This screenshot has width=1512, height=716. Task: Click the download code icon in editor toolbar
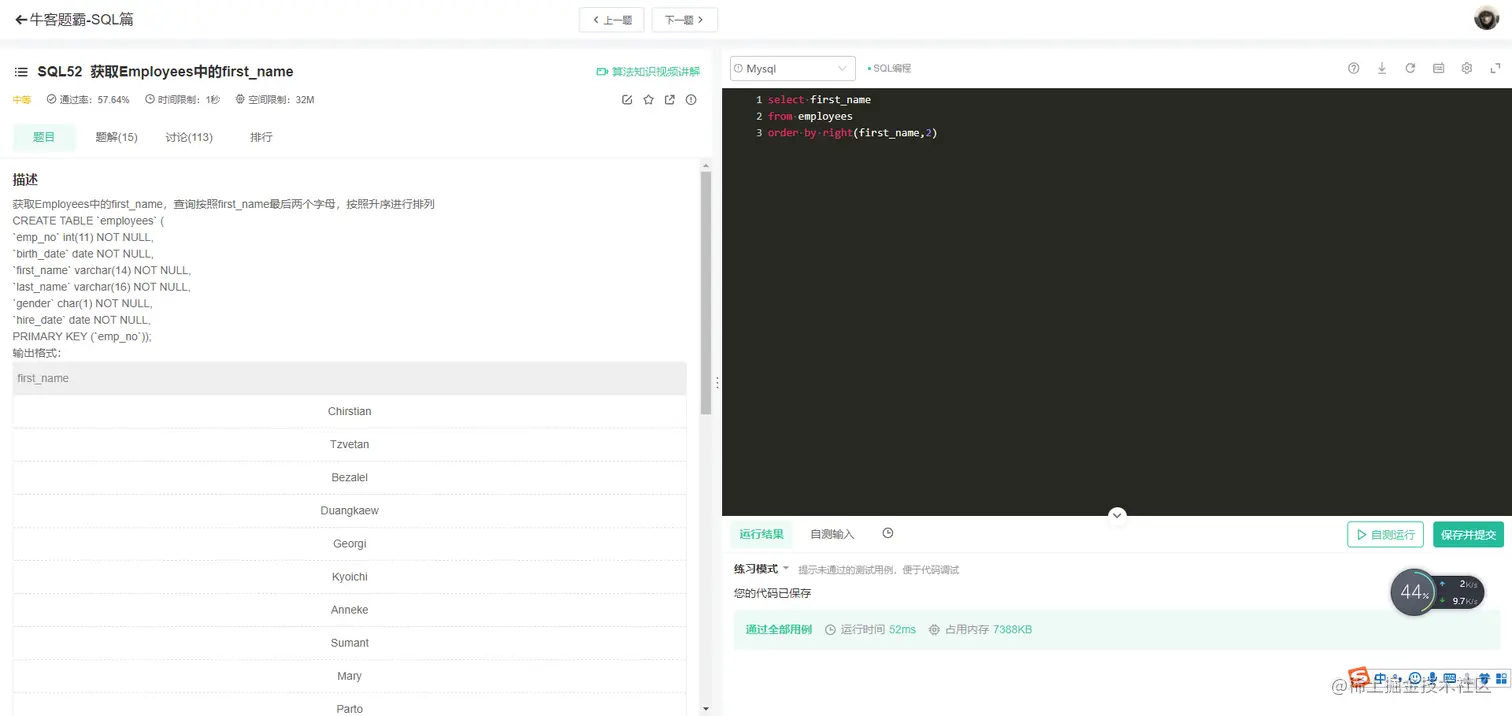pos(1382,68)
